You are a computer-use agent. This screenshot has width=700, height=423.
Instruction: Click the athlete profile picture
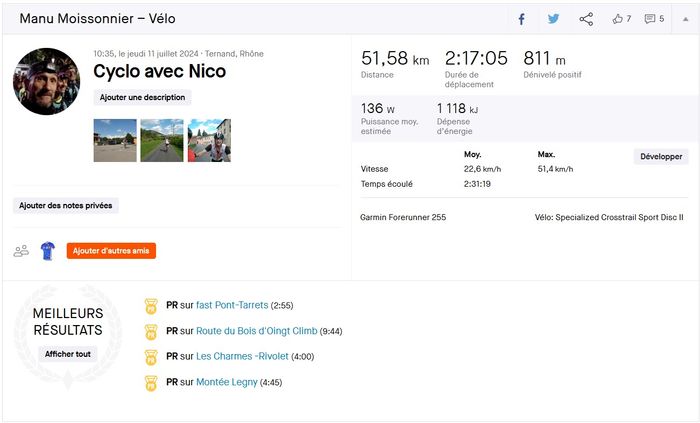(x=46, y=81)
